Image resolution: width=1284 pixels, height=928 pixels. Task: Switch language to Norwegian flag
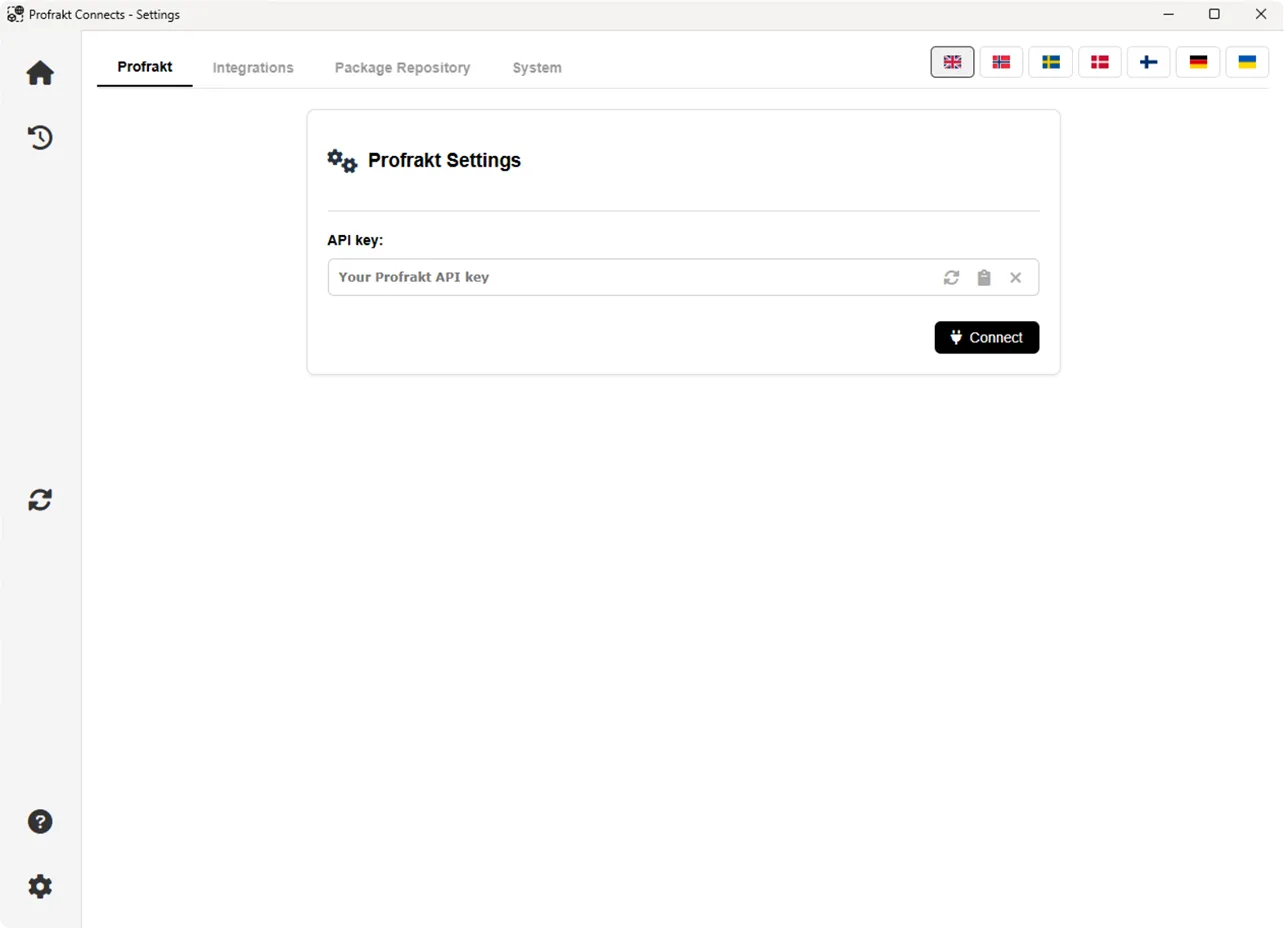coord(1001,62)
